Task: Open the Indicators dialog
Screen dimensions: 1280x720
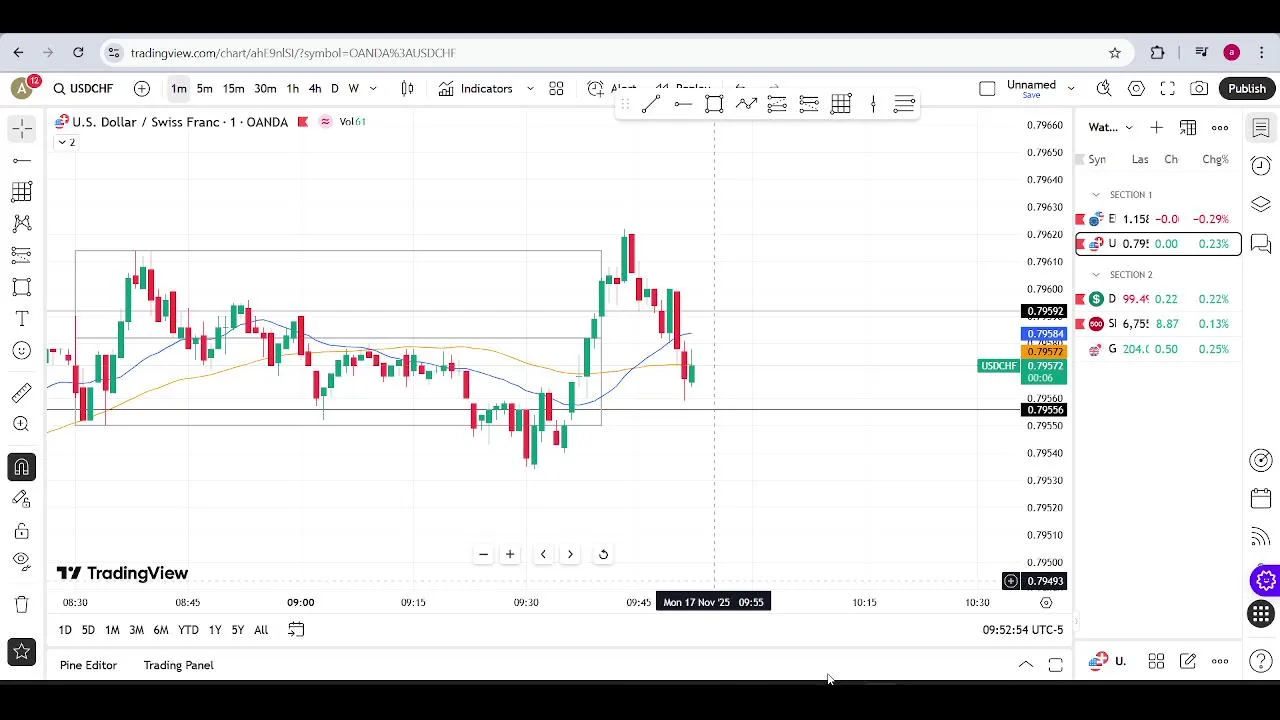Action: (x=475, y=89)
